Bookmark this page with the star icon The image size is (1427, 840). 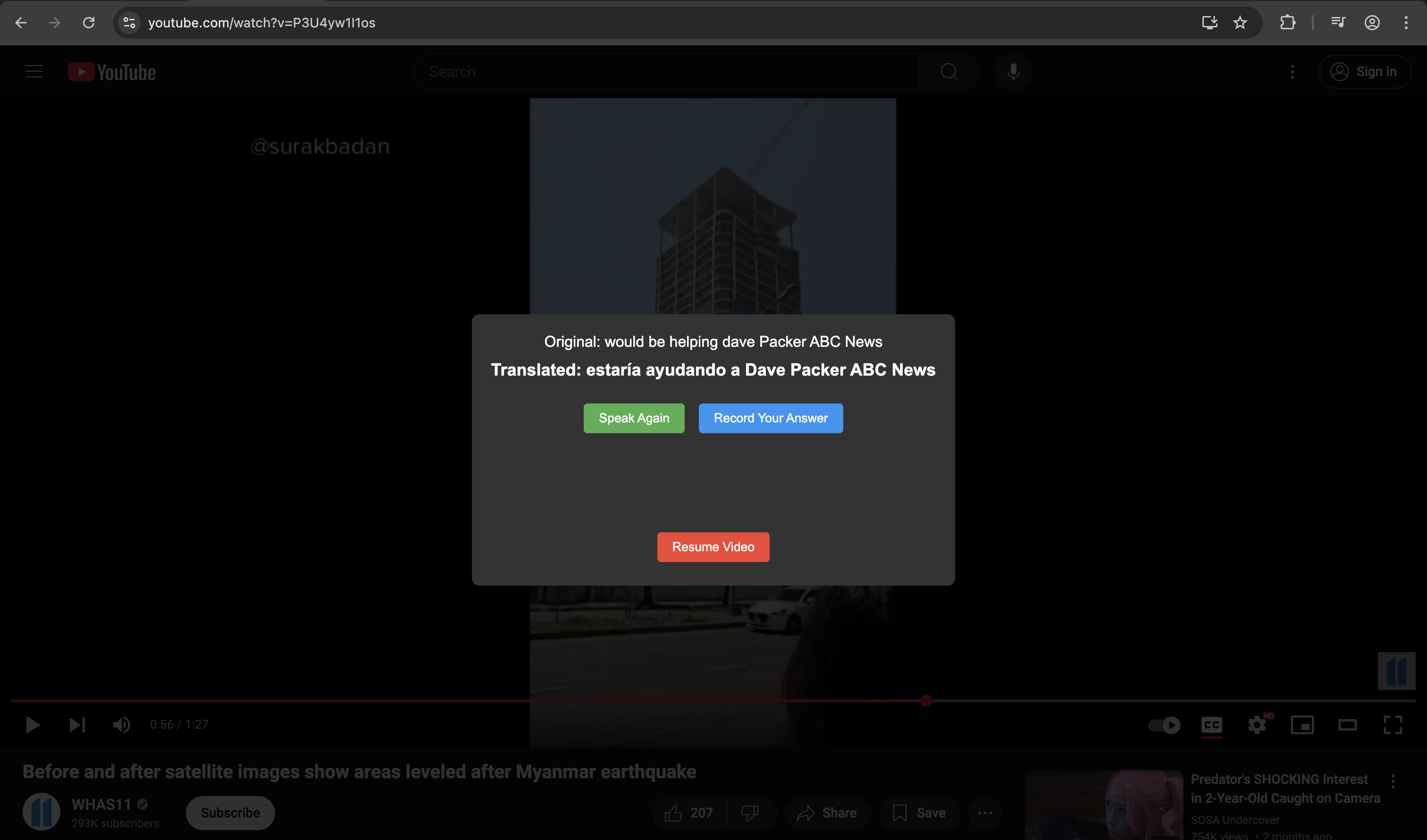click(x=1240, y=23)
